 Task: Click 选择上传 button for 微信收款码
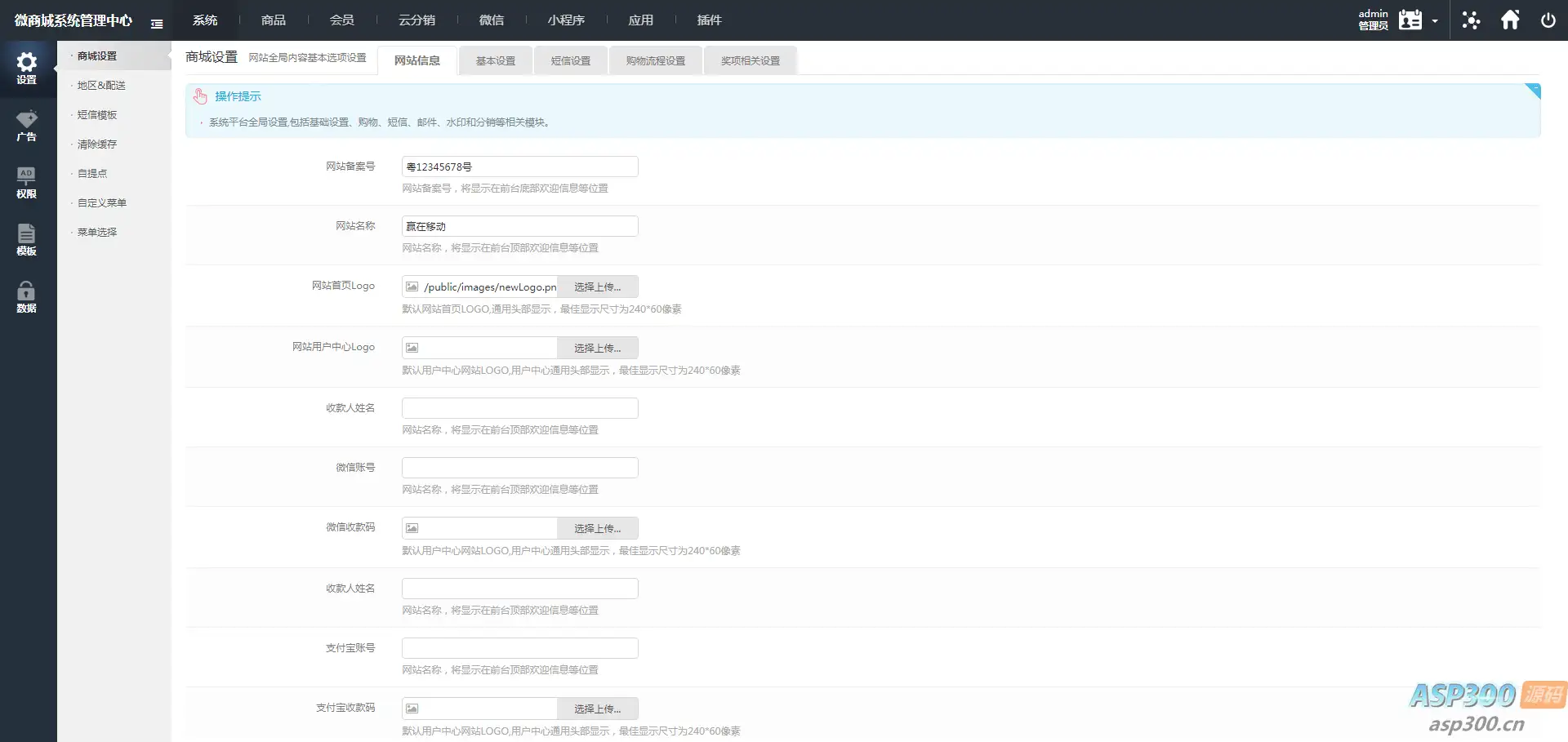point(598,528)
